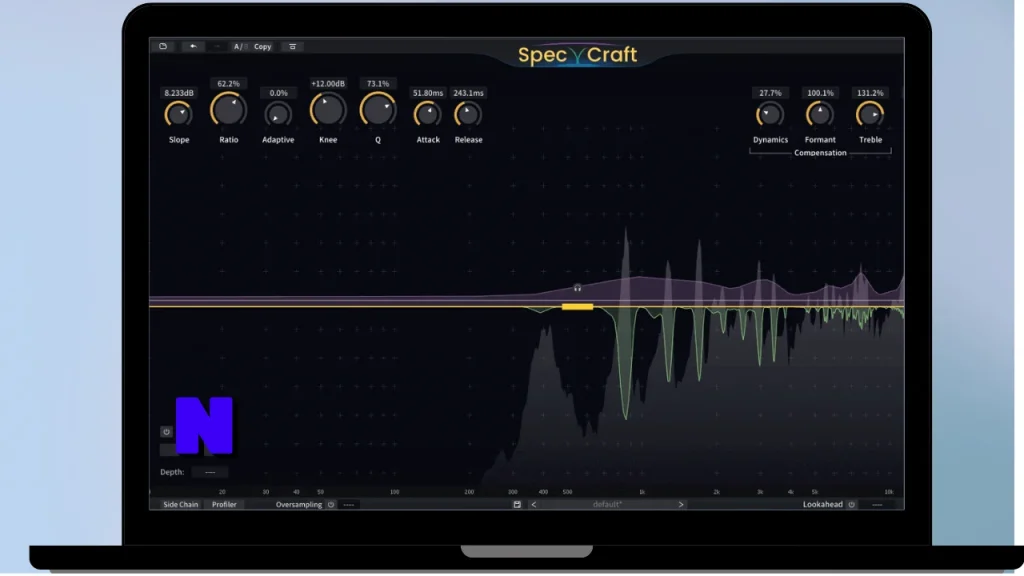Switch A/B comparison state
This screenshot has height=576, width=1024.
[240, 47]
